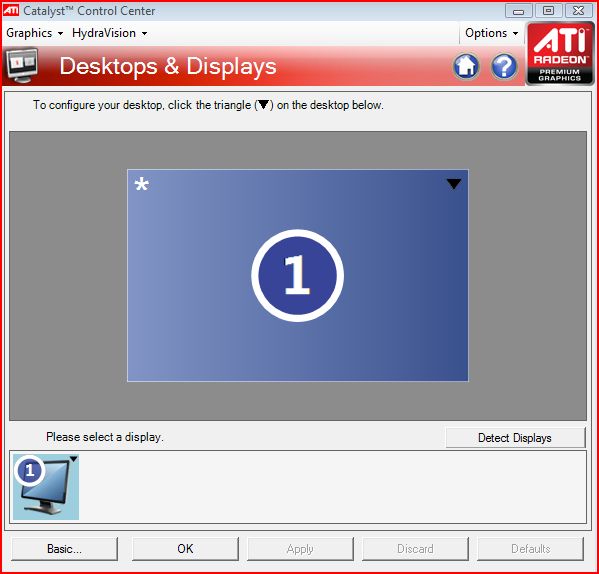Viewport: 599px width, 574px height.
Task: Expand the triangle menu on desktop 1
Action: pyautogui.click(x=453, y=184)
